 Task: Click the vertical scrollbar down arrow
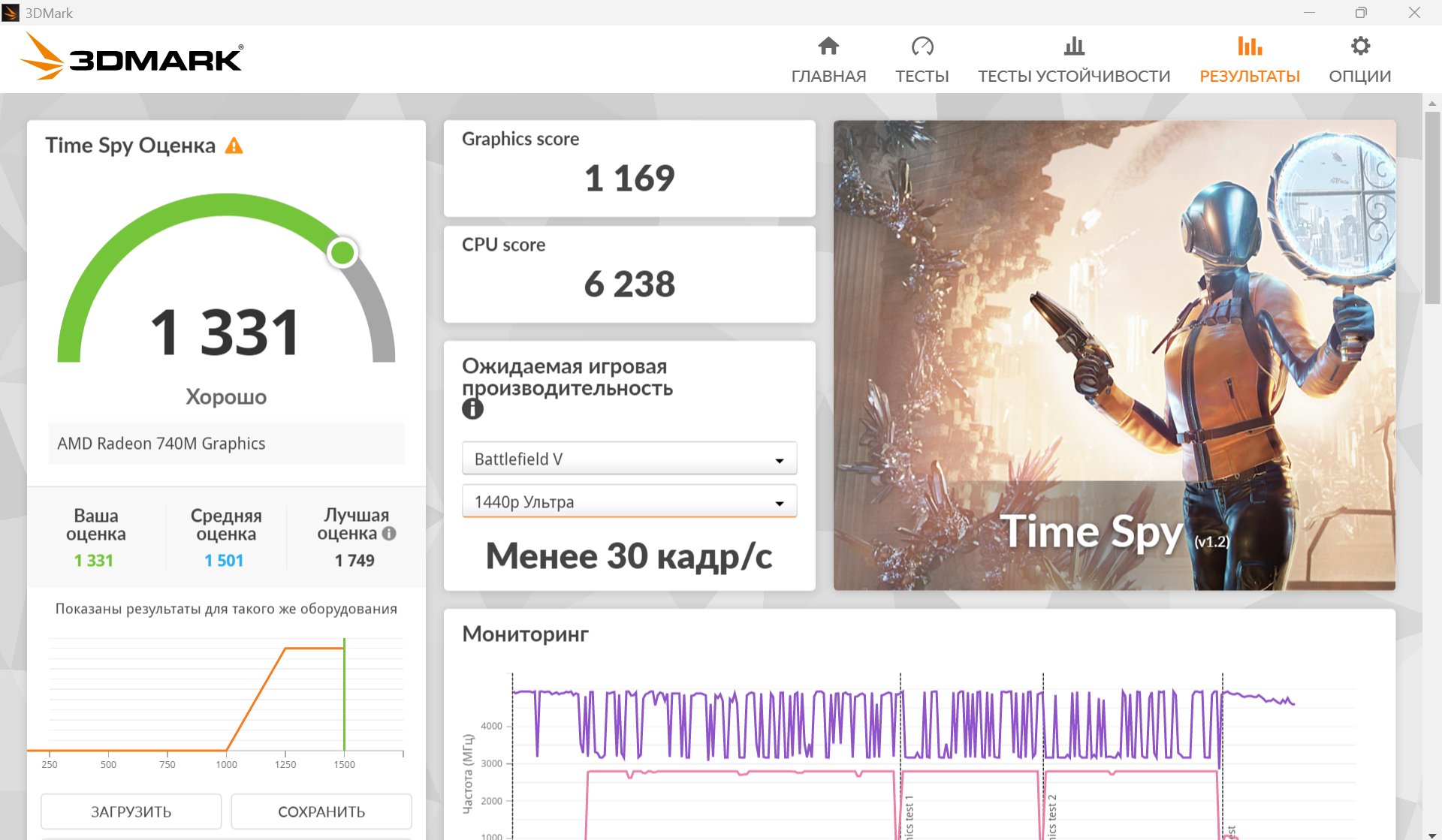[x=1432, y=832]
